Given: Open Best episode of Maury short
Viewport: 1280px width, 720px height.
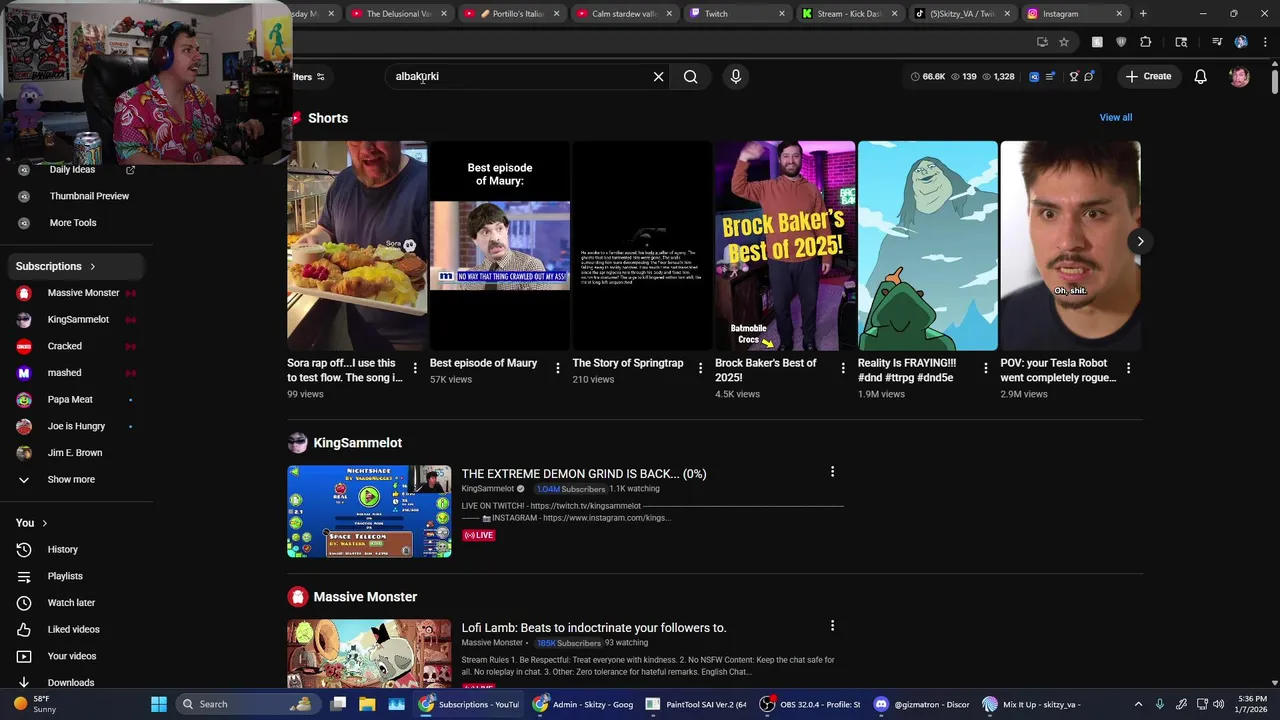Looking at the screenshot, I should [x=499, y=246].
